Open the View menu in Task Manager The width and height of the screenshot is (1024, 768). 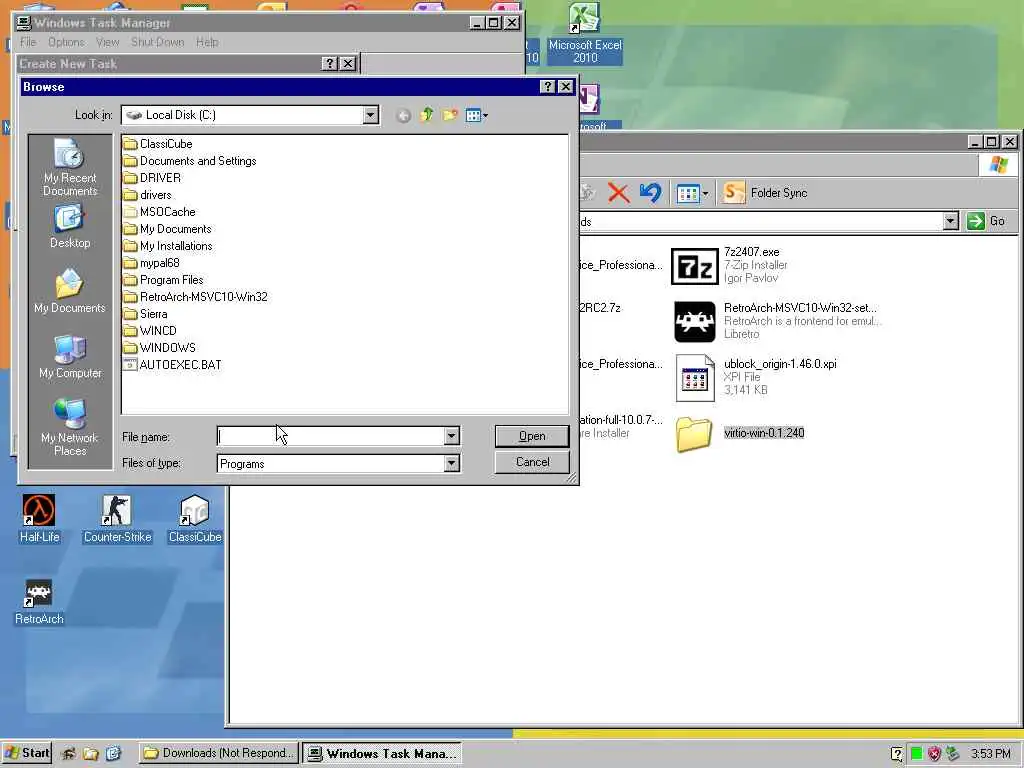[x=107, y=42]
